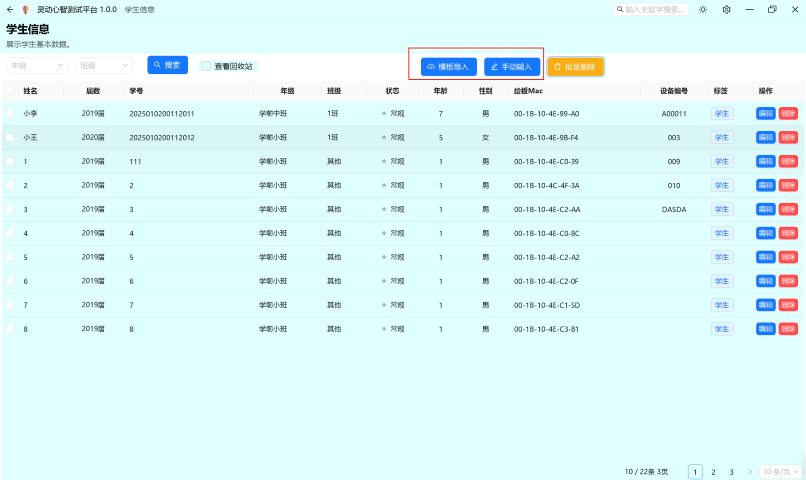Open the 年级 filter dropdown
Screen dimensions: 806x480
click(x=37, y=65)
